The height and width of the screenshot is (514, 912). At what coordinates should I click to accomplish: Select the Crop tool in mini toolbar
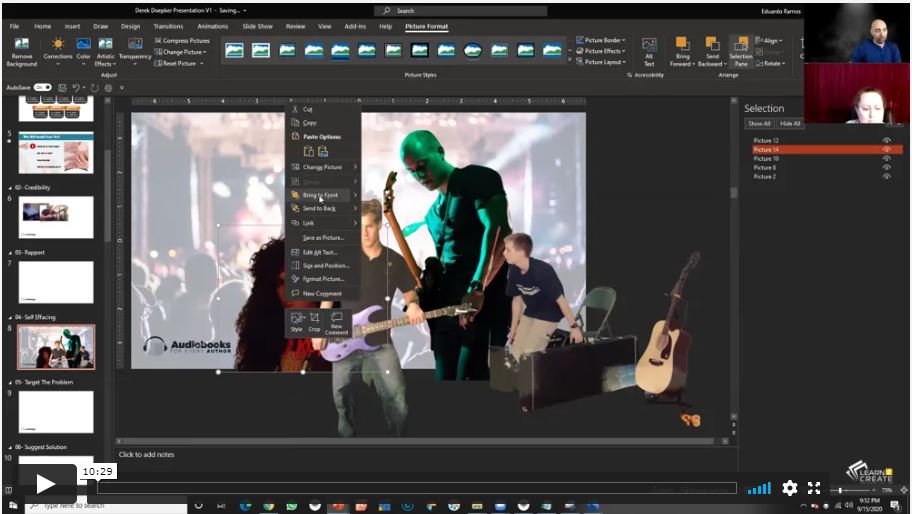(x=314, y=319)
